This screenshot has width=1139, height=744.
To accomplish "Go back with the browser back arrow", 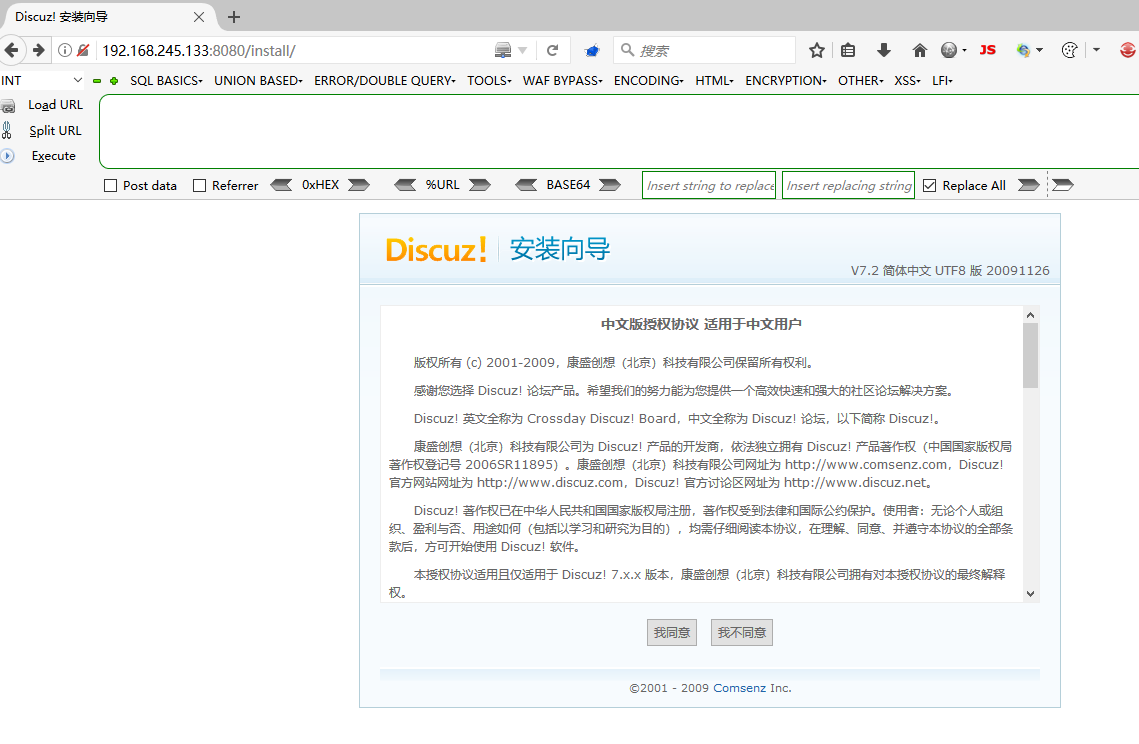I will click(12, 50).
